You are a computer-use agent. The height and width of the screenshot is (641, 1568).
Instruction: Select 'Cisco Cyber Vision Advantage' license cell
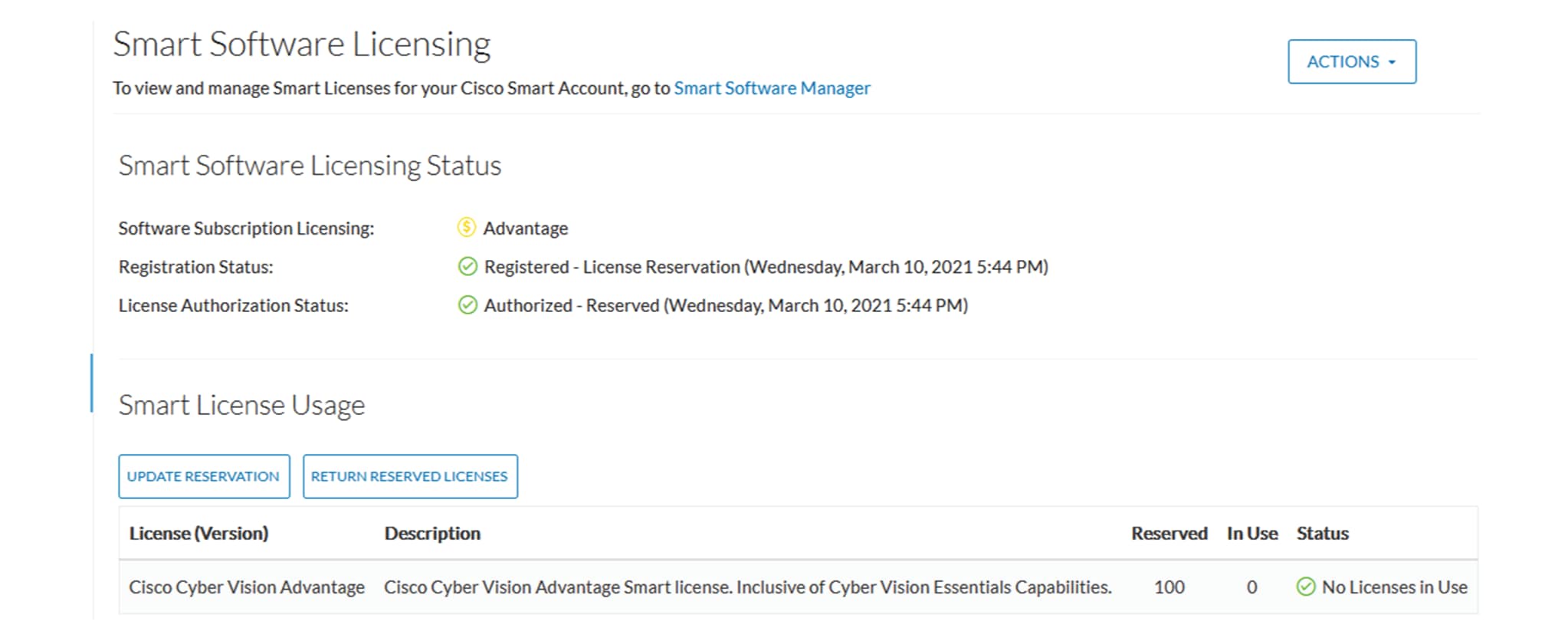click(247, 587)
